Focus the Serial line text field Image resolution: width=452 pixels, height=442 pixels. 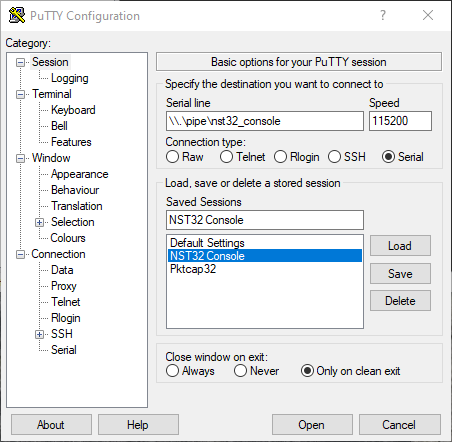[265, 121]
